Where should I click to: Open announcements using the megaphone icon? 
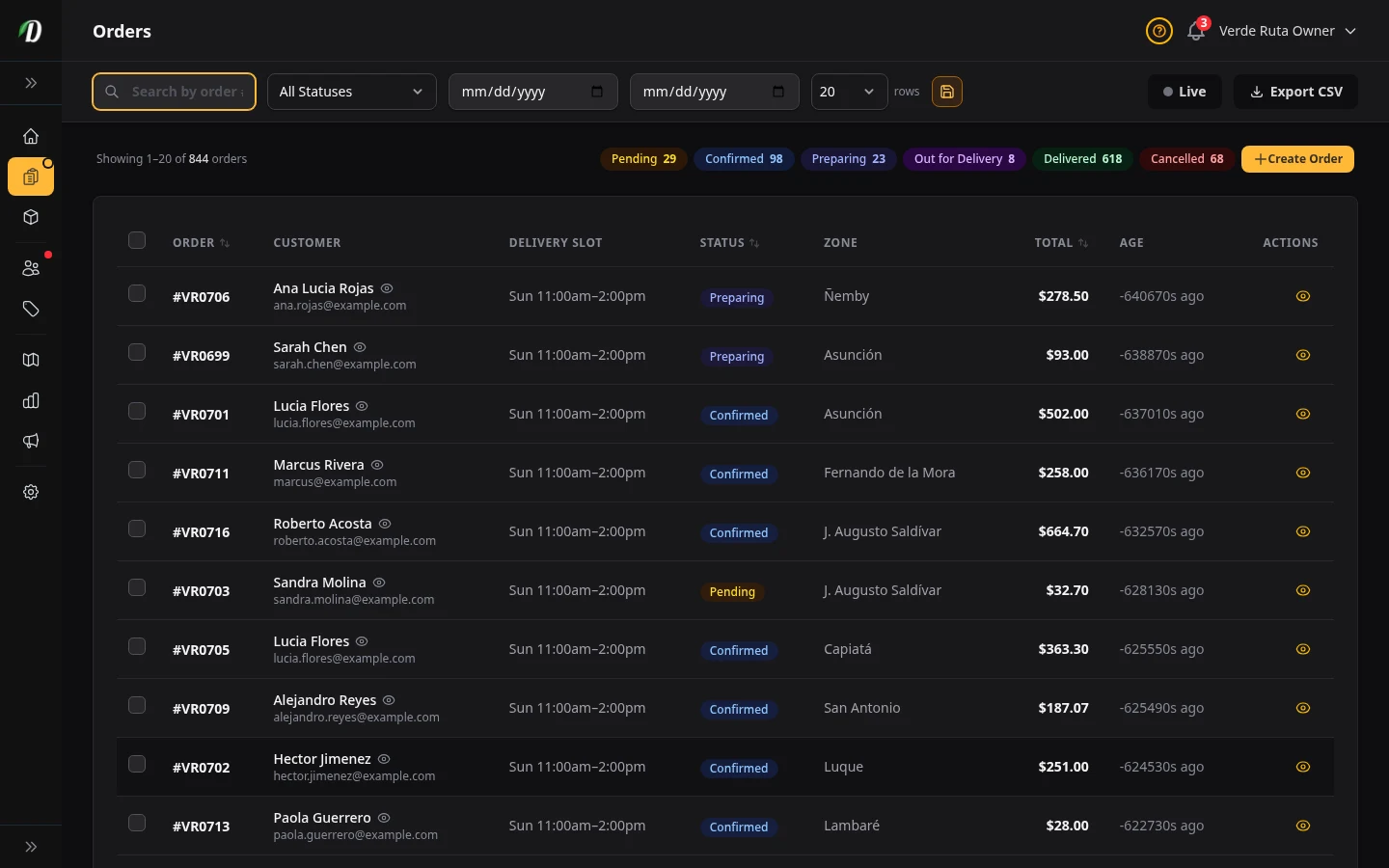pos(31,441)
